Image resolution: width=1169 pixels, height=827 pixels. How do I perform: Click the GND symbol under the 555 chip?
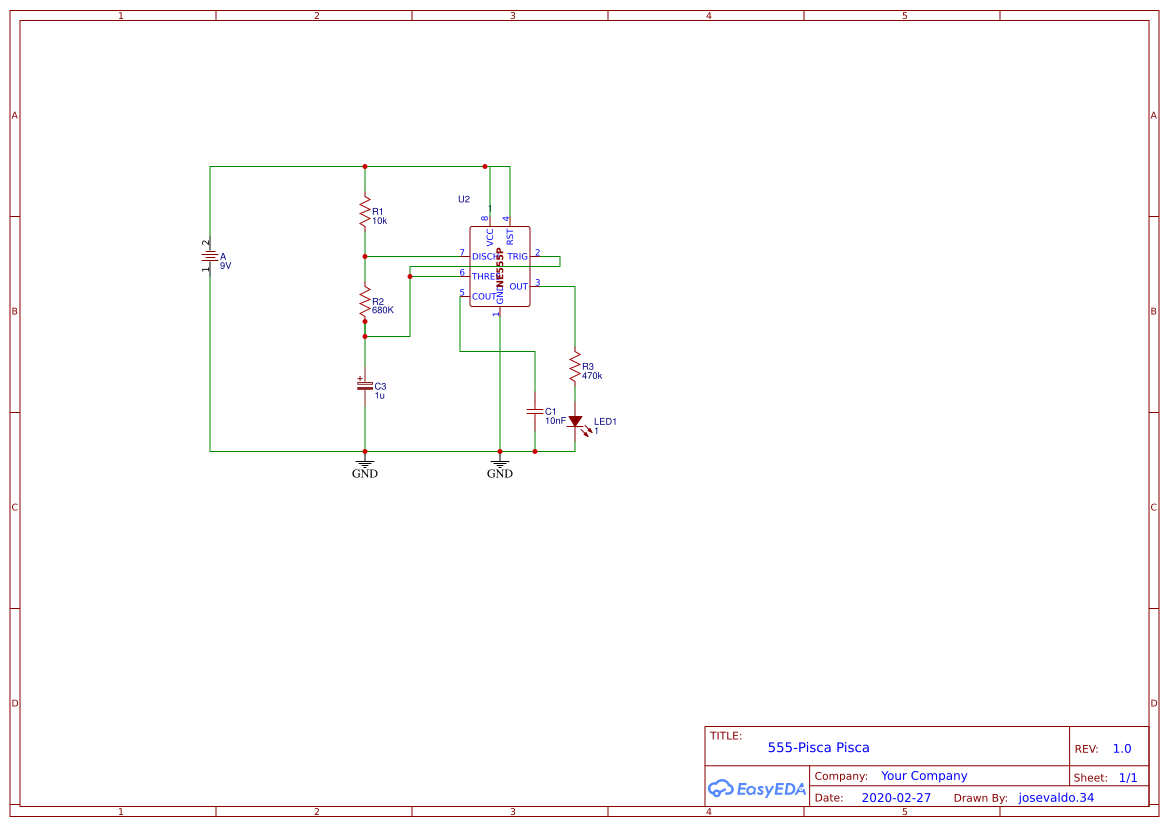[x=499, y=463]
